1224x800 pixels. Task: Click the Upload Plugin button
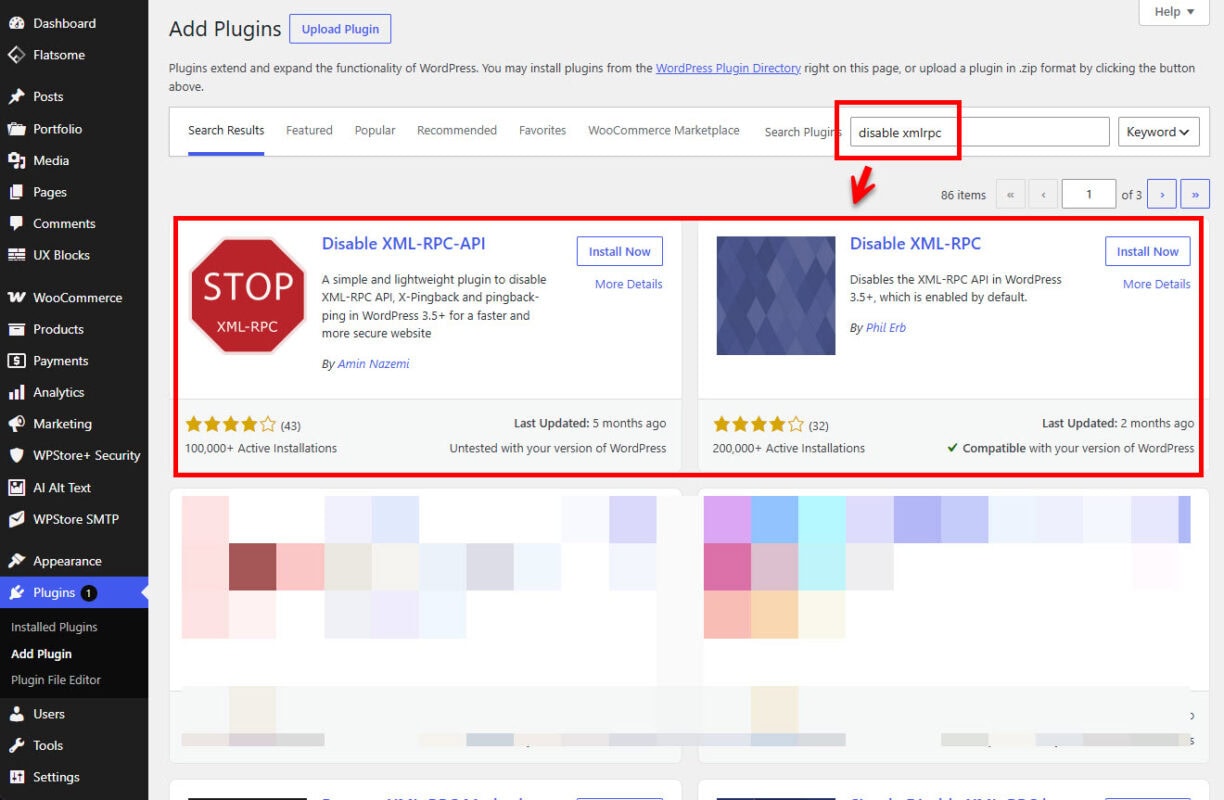(340, 29)
